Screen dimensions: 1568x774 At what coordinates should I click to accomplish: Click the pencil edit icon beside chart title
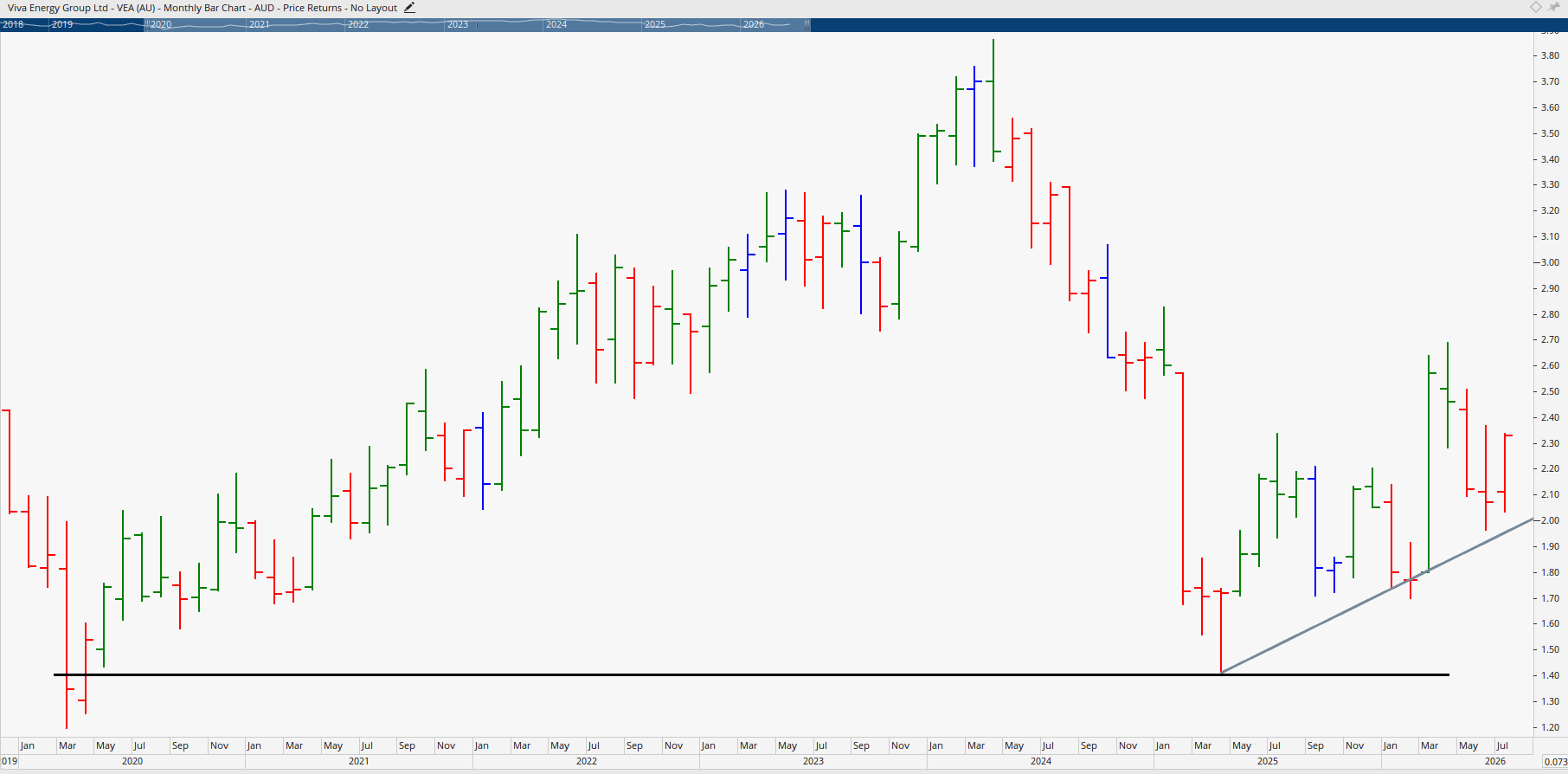[409, 8]
